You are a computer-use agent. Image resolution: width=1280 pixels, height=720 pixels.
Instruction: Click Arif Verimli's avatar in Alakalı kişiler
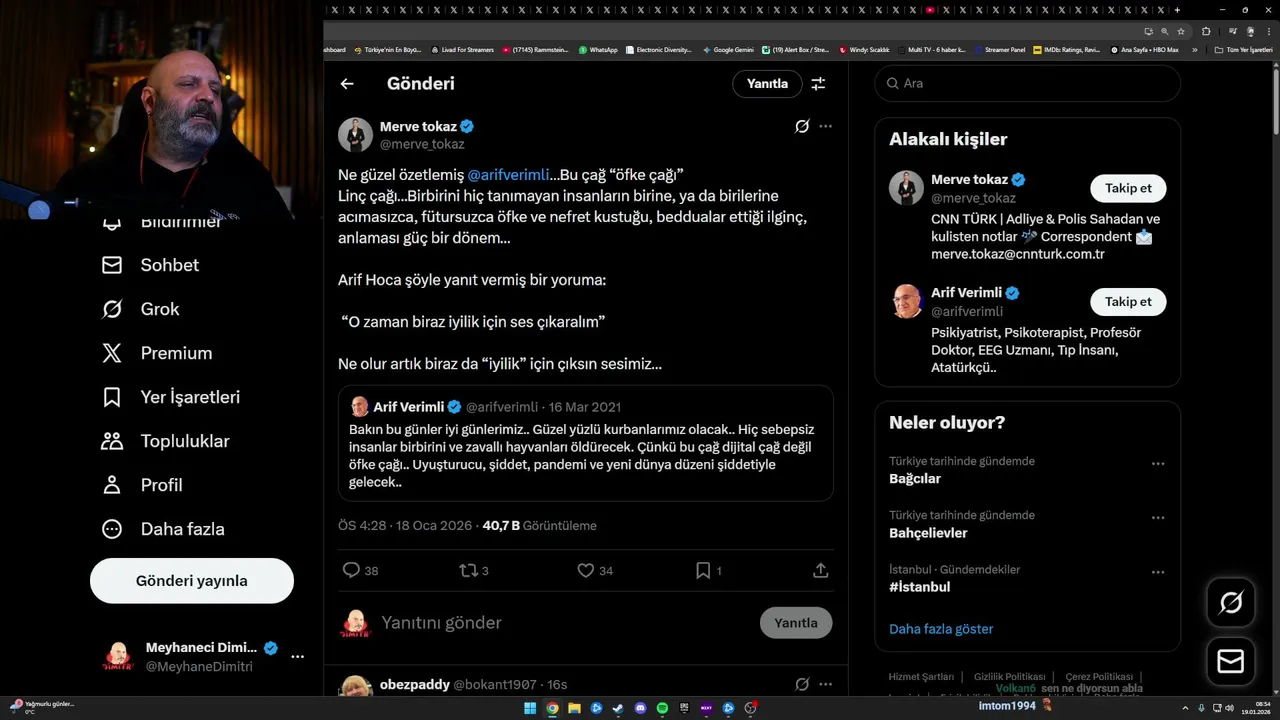click(907, 301)
